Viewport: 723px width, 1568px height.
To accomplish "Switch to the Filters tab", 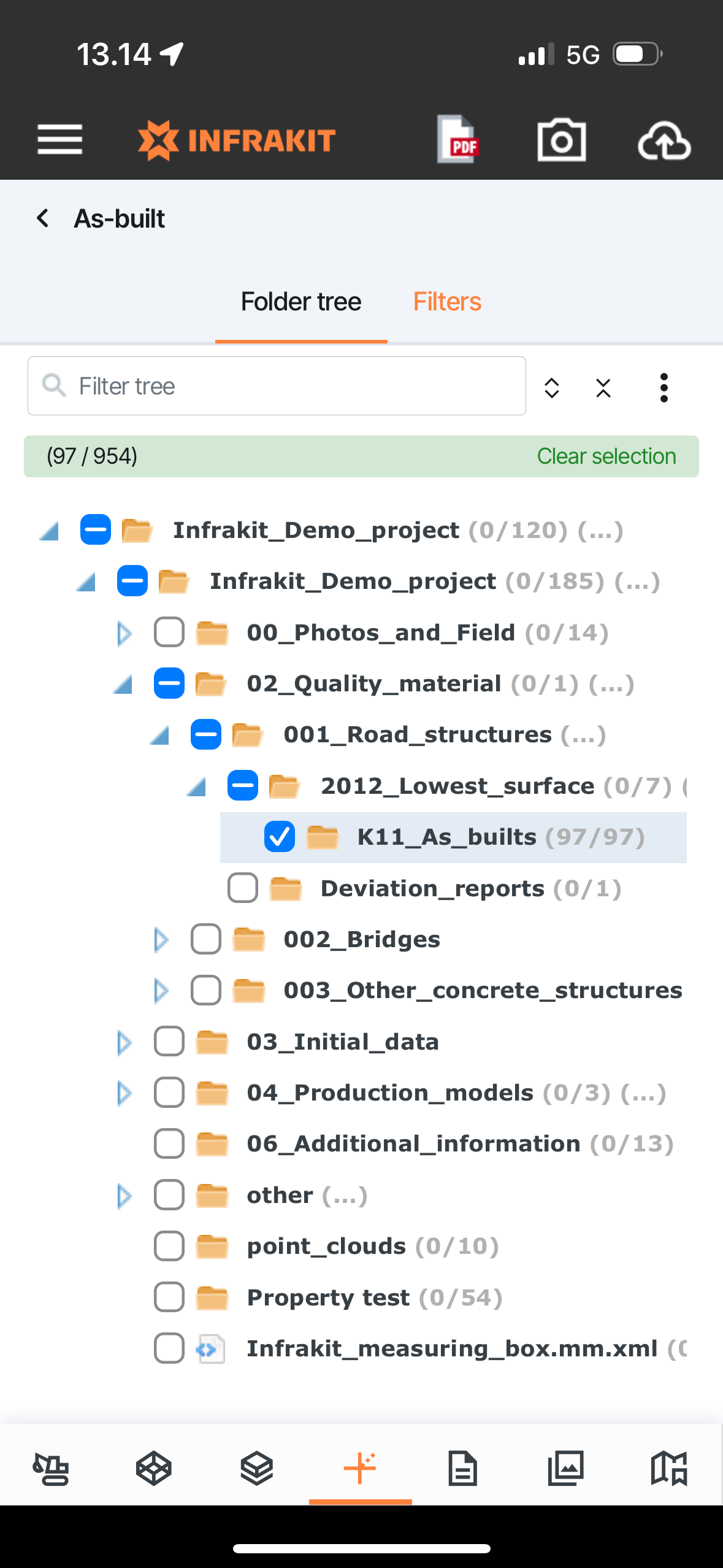I will 447,302.
